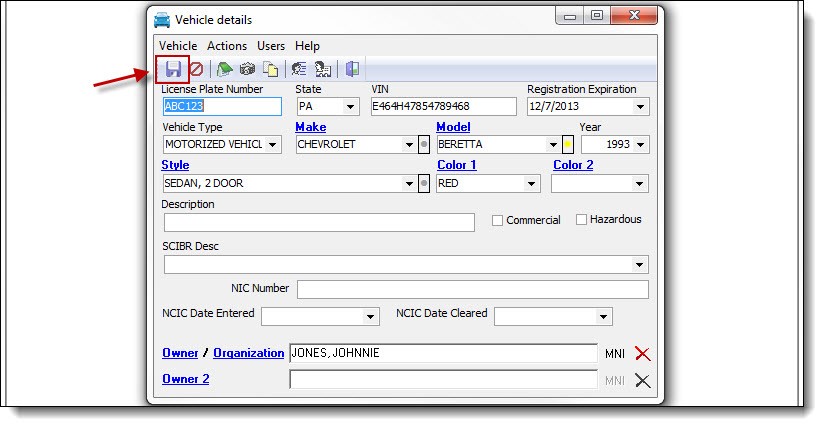Click the Make link label
Image resolution: width=824 pixels, height=427 pixels.
[x=310, y=127]
